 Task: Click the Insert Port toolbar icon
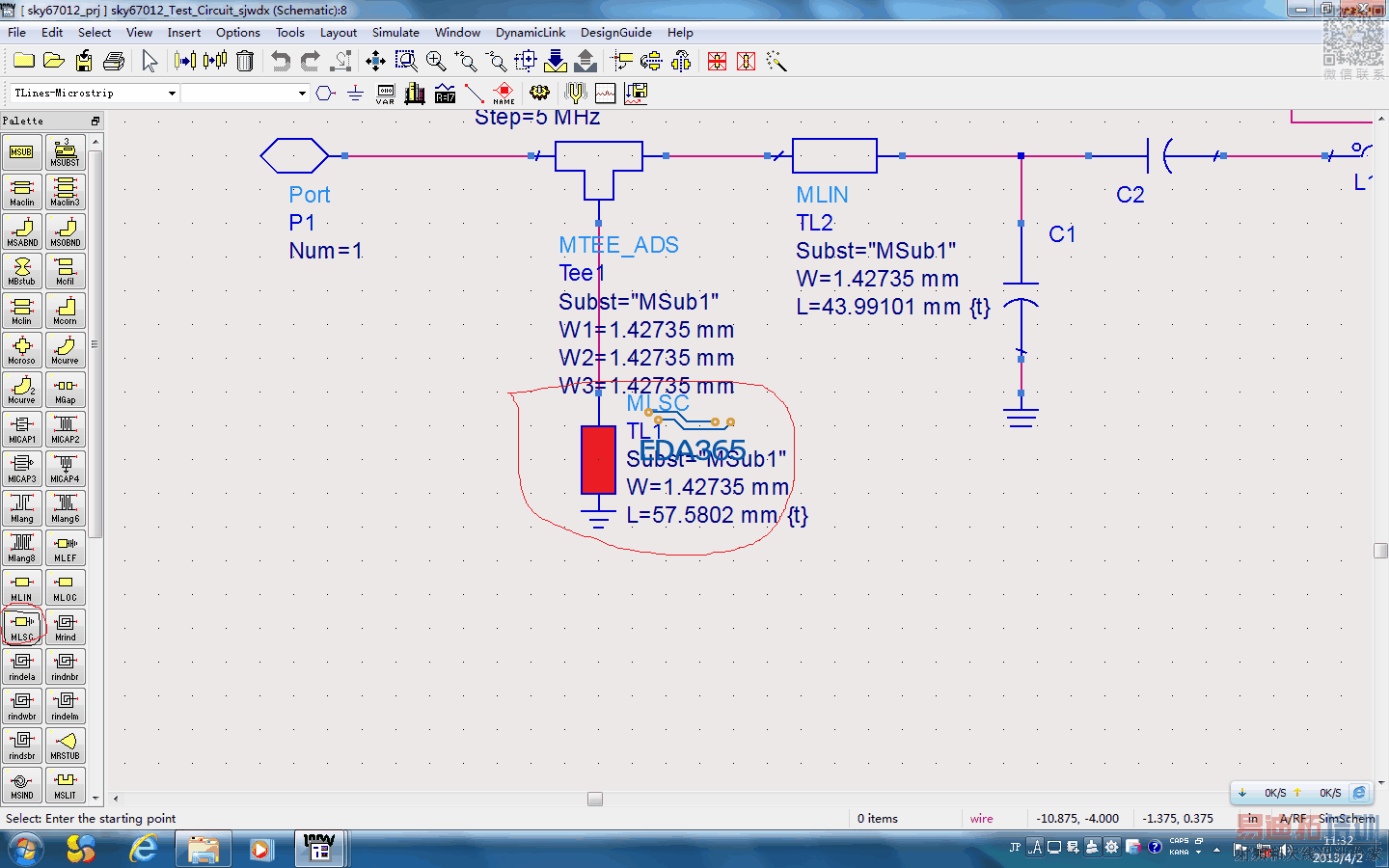pyautogui.click(x=325, y=93)
